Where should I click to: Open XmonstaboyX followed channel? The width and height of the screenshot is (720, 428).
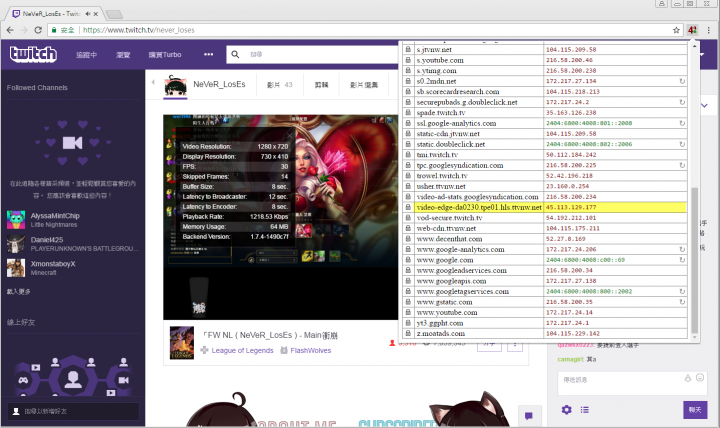point(73,268)
